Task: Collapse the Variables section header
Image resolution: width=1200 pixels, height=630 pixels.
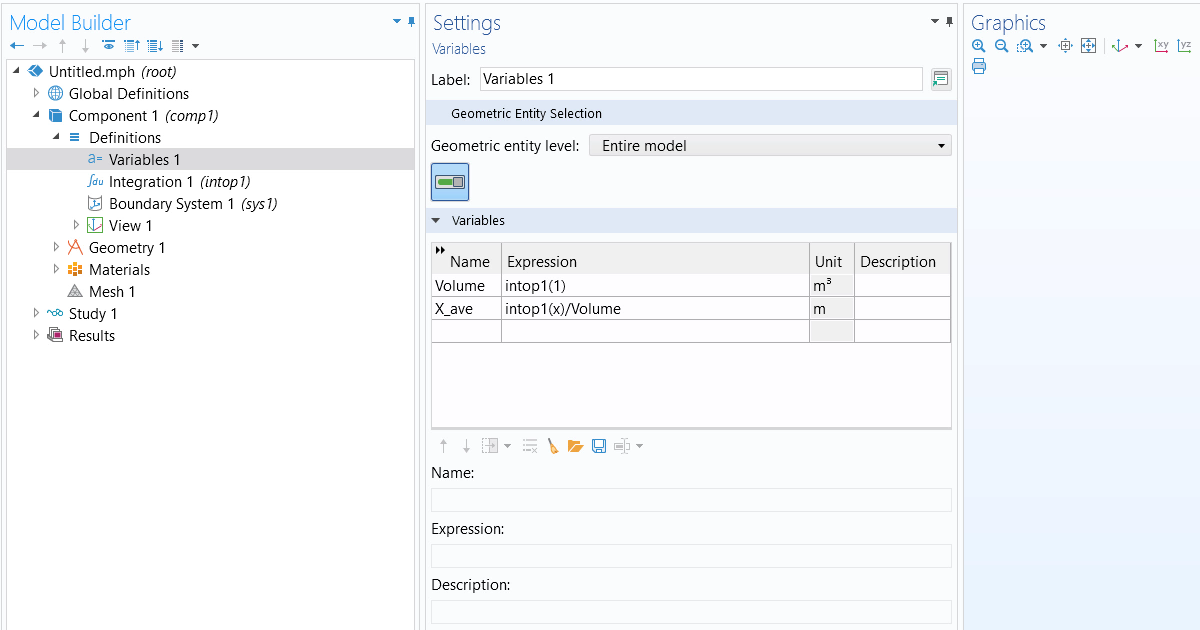Action: pos(436,221)
